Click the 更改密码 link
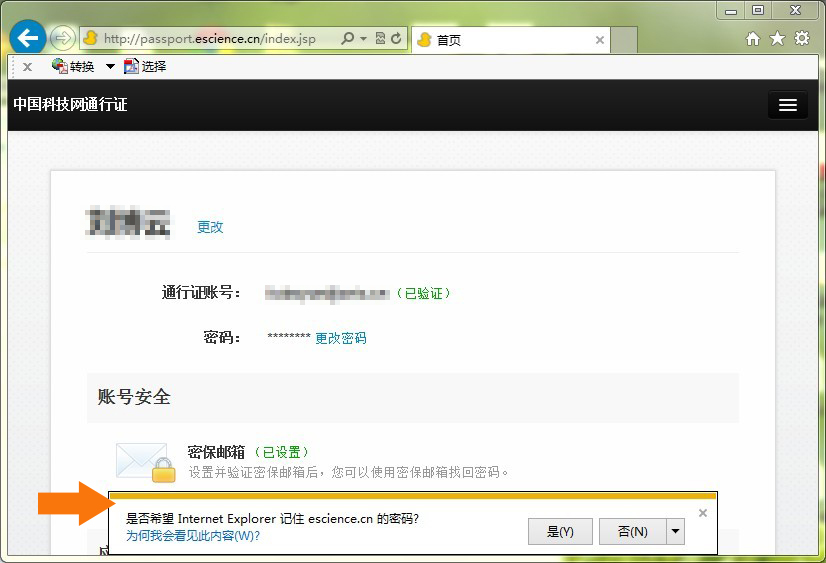Screen dimensions: 826x563 (x=341, y=338)
